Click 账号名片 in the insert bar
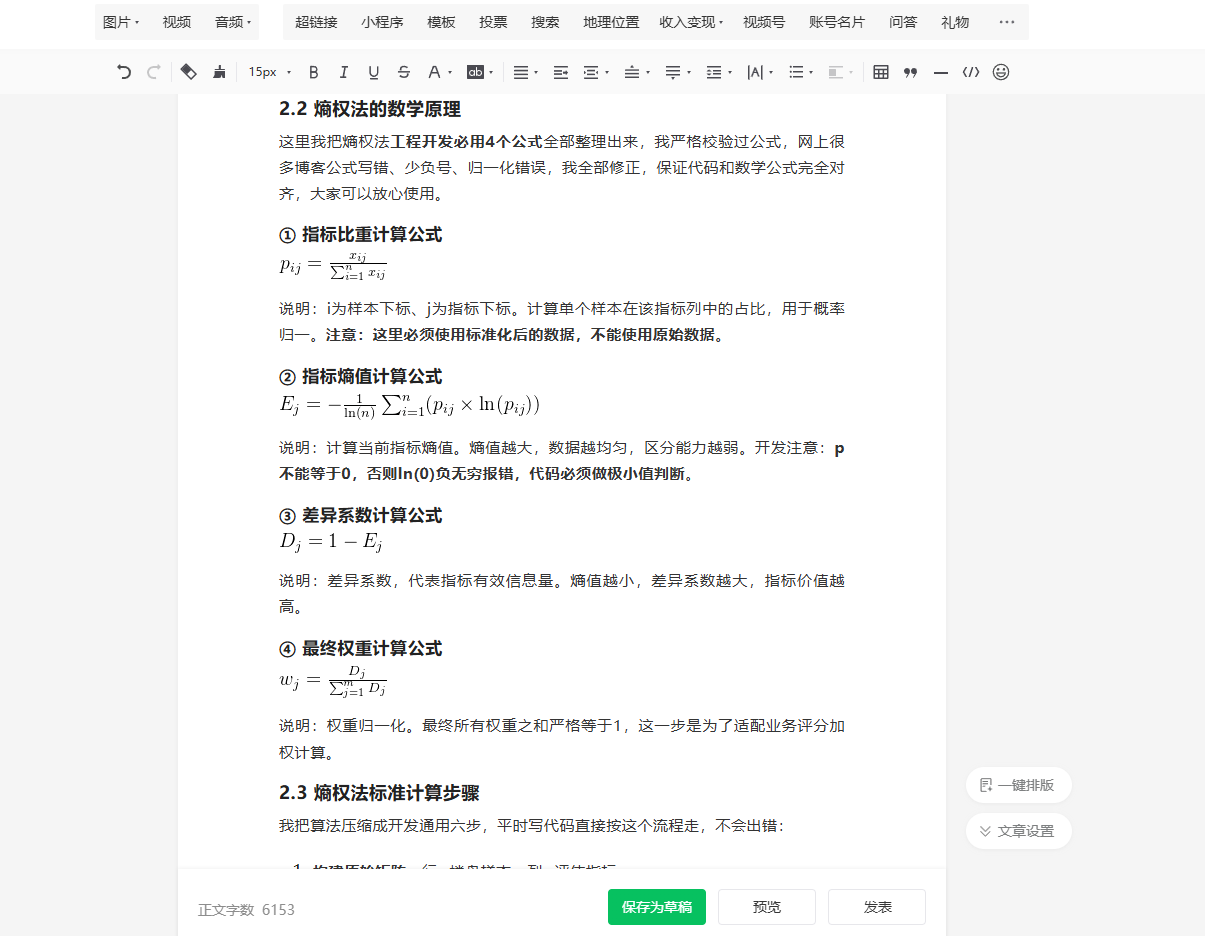This screenshot has width=1205, height=936. (x=837, y=22)
